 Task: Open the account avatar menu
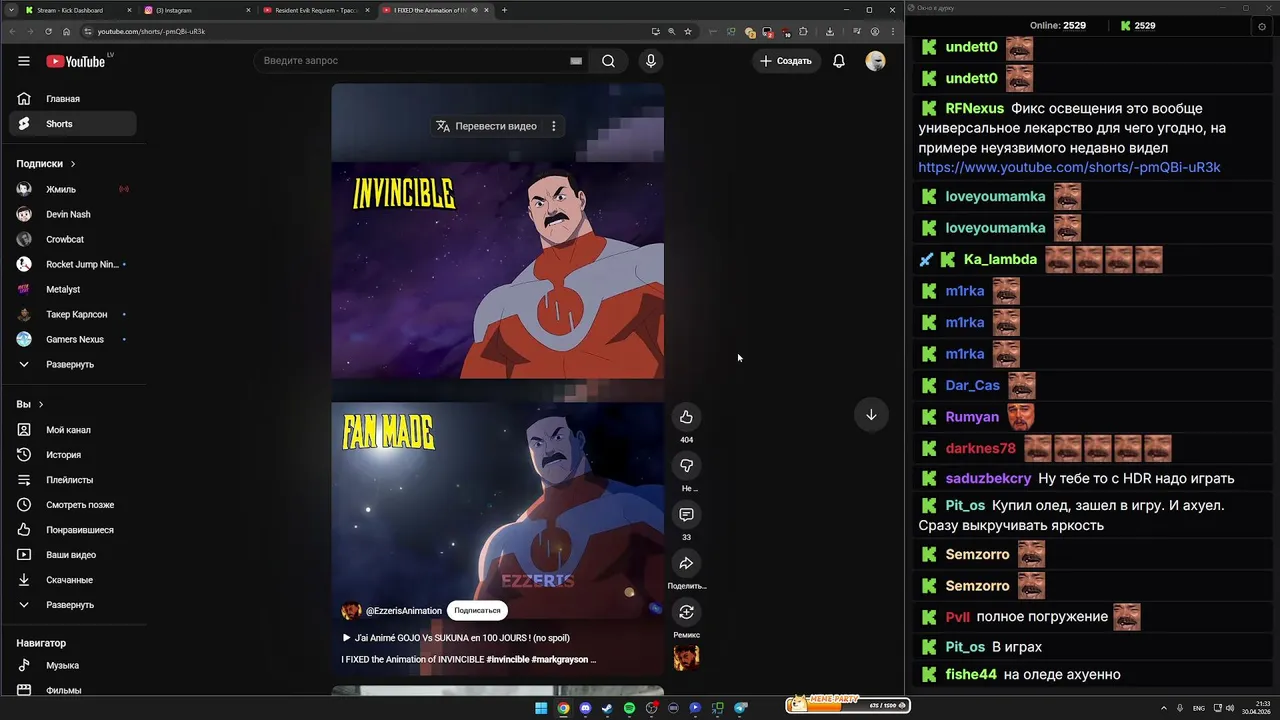click(x=875, y=61)
